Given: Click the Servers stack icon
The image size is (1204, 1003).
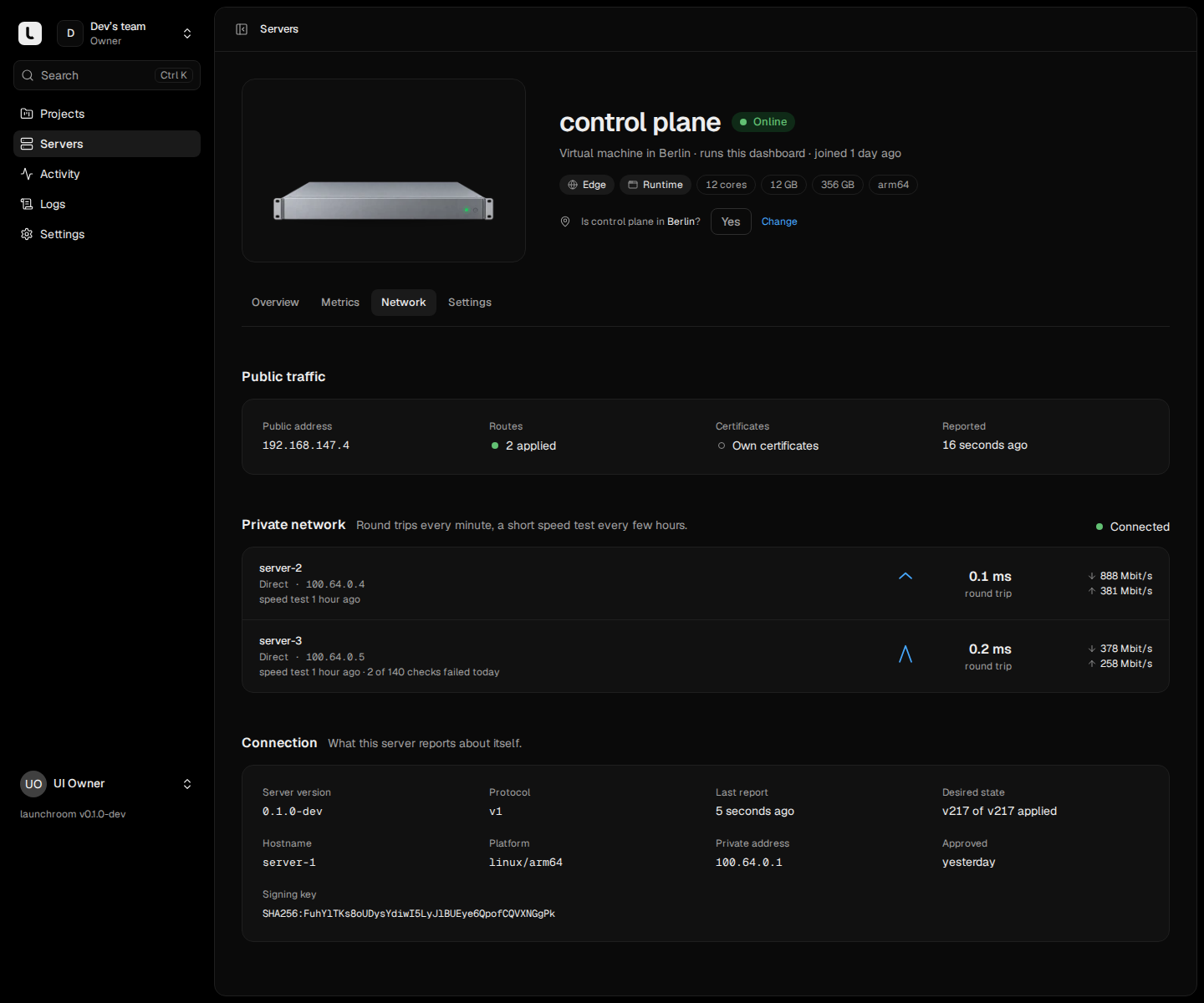Looking at the screenshot, I should 27,144.
